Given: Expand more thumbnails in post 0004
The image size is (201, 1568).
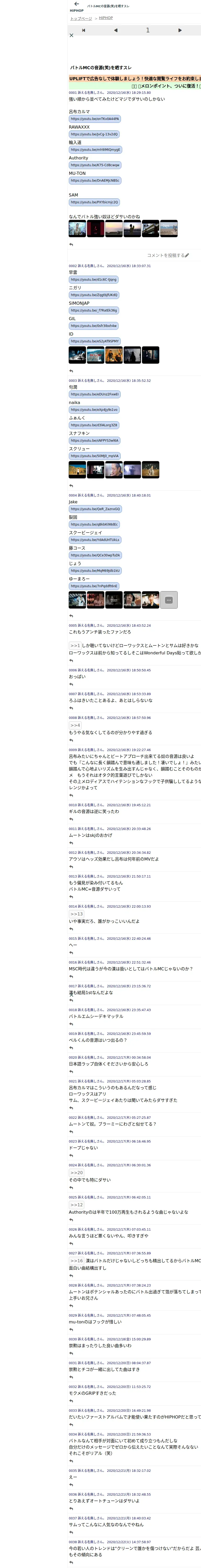Looking at the screenshot, I should tap(169, 599).
